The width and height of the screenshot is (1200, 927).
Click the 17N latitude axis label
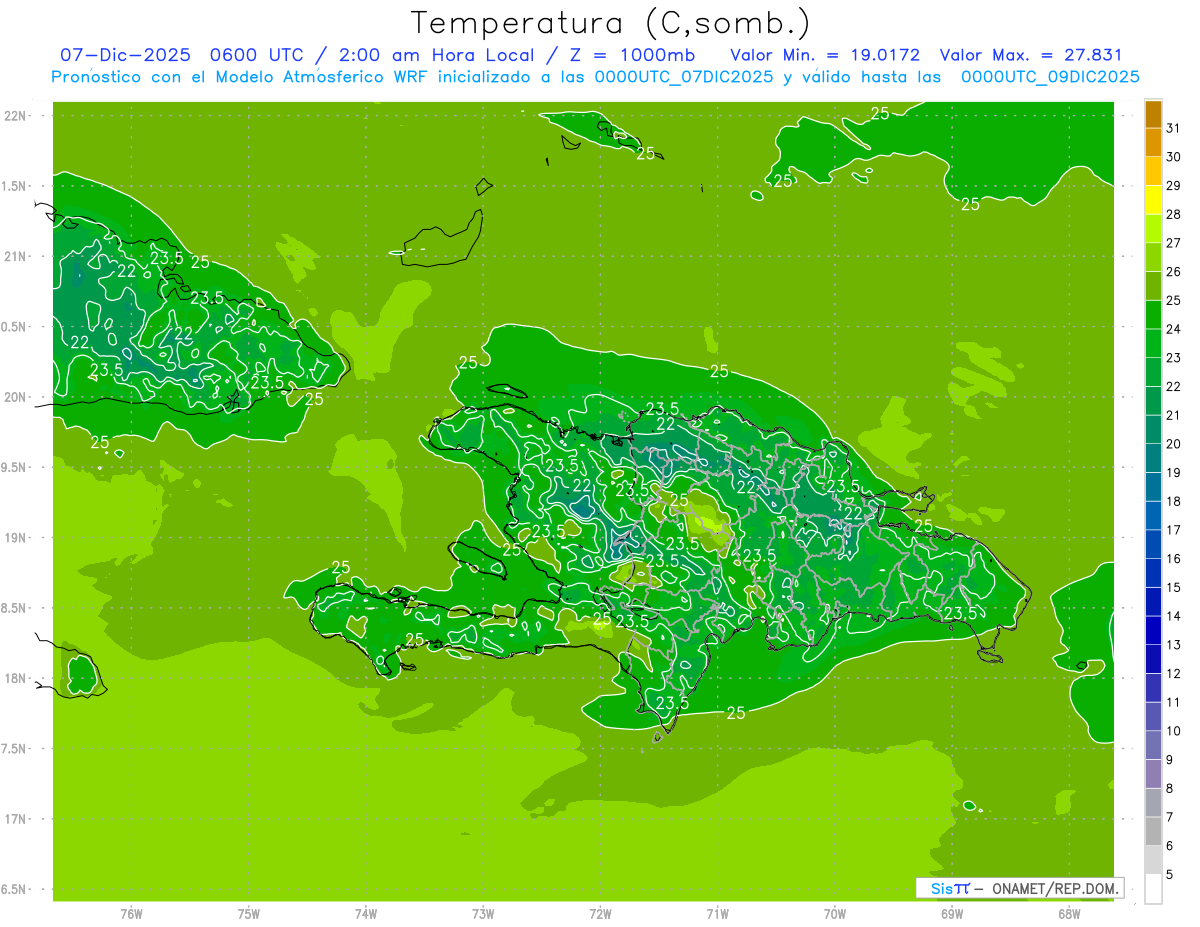[x=17, y=819]
